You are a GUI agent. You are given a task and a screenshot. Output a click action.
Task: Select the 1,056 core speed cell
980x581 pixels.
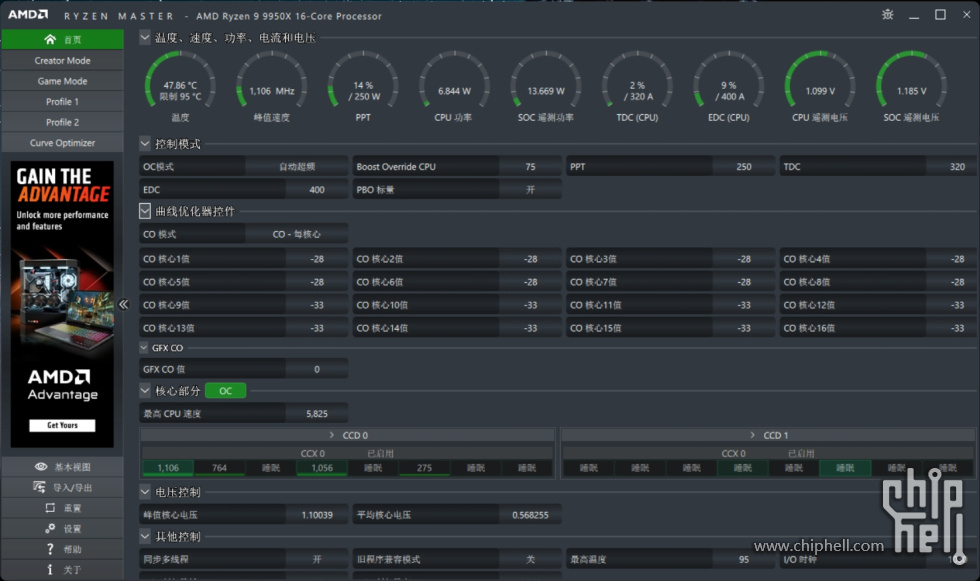tap(322, 468)
